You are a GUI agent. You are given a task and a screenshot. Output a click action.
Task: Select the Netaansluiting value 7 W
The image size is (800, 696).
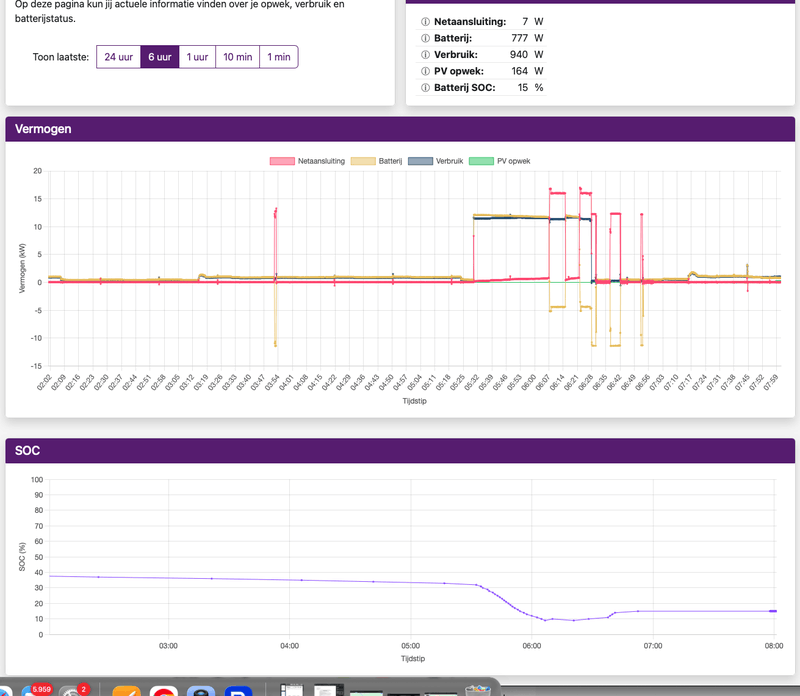[533, 22]
